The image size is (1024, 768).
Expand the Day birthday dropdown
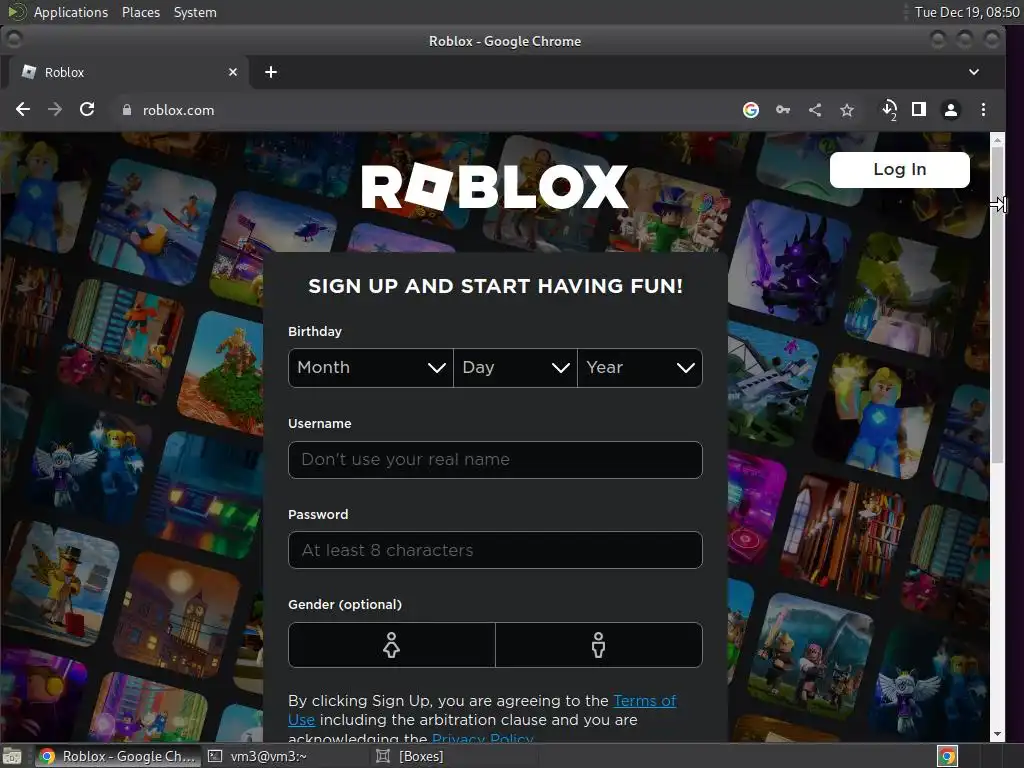(x=515, y=368)
